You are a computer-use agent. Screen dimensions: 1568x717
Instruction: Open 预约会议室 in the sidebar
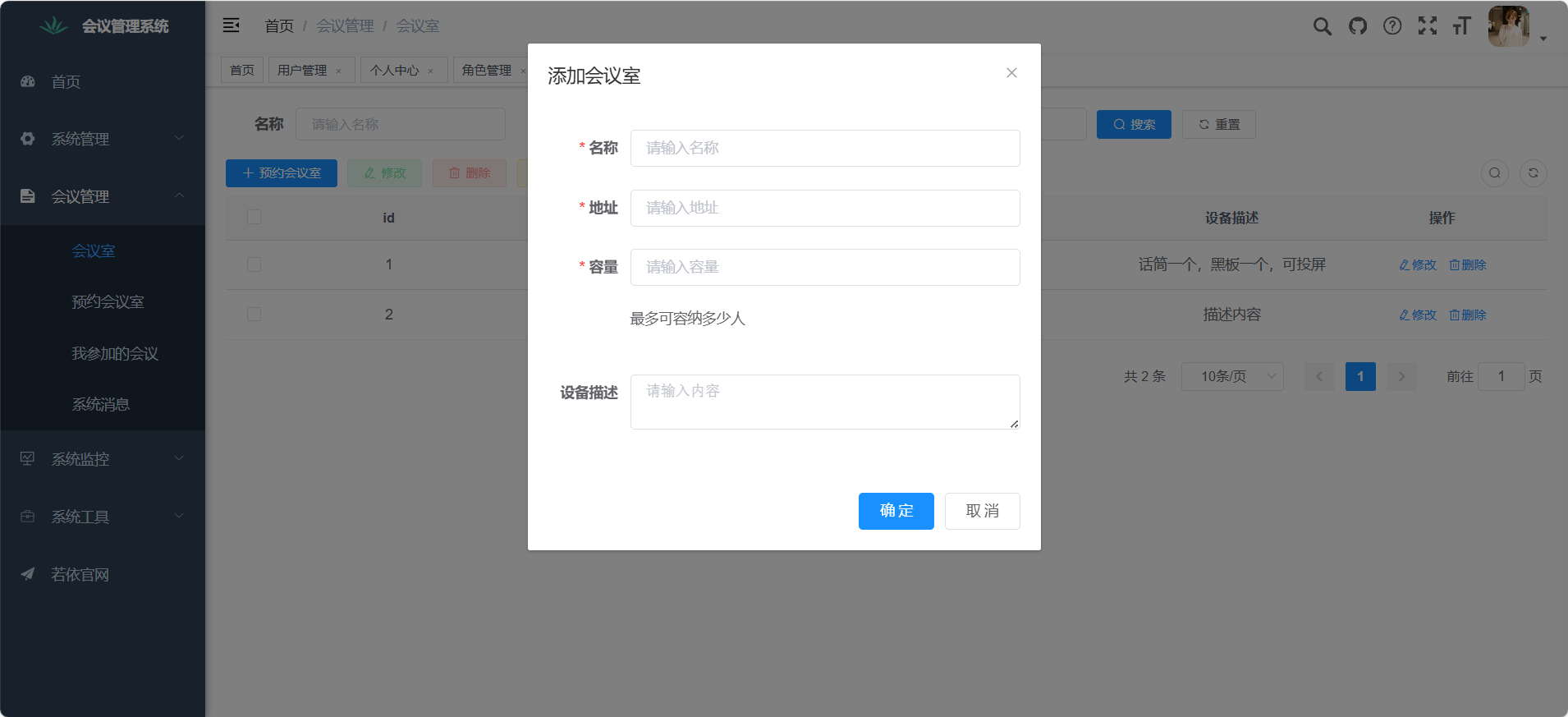pyautogui.click(x=103, y=302)
